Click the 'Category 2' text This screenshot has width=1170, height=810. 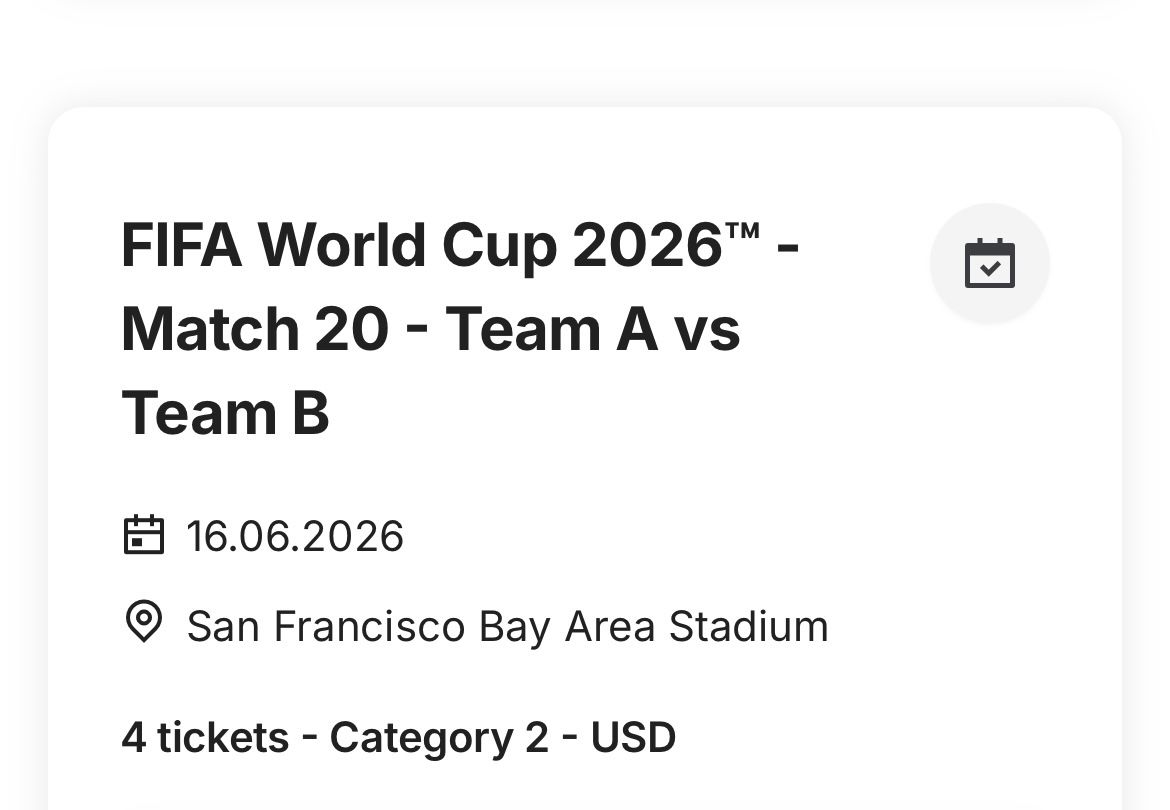439,738
